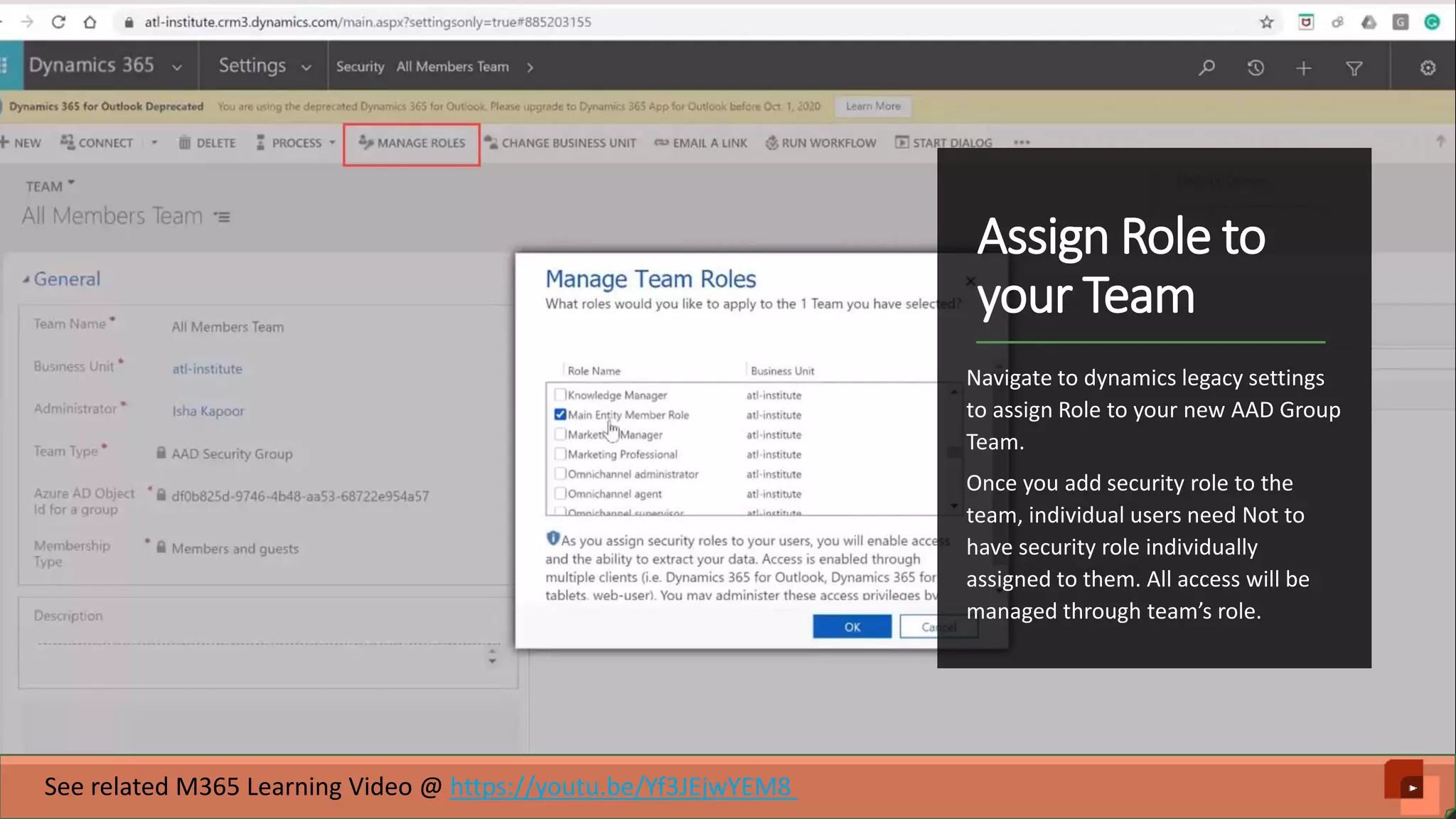The image size is (1456, 819).
Task: Expand breadcrumb chevron after All Members Team
Action: [530, 68]
